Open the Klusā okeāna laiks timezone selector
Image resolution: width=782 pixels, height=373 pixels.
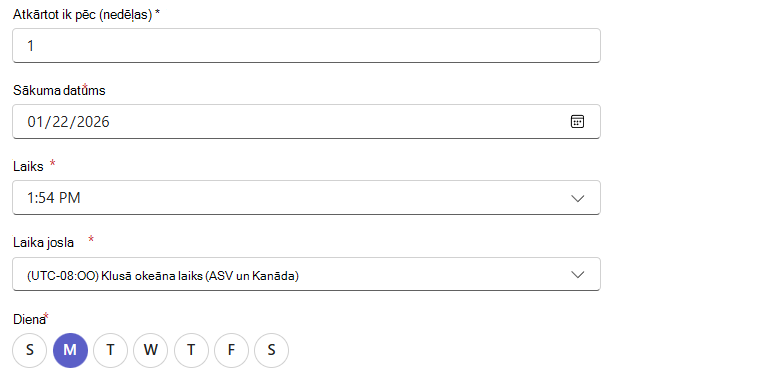pyautogui.click(x=306, y=274)
